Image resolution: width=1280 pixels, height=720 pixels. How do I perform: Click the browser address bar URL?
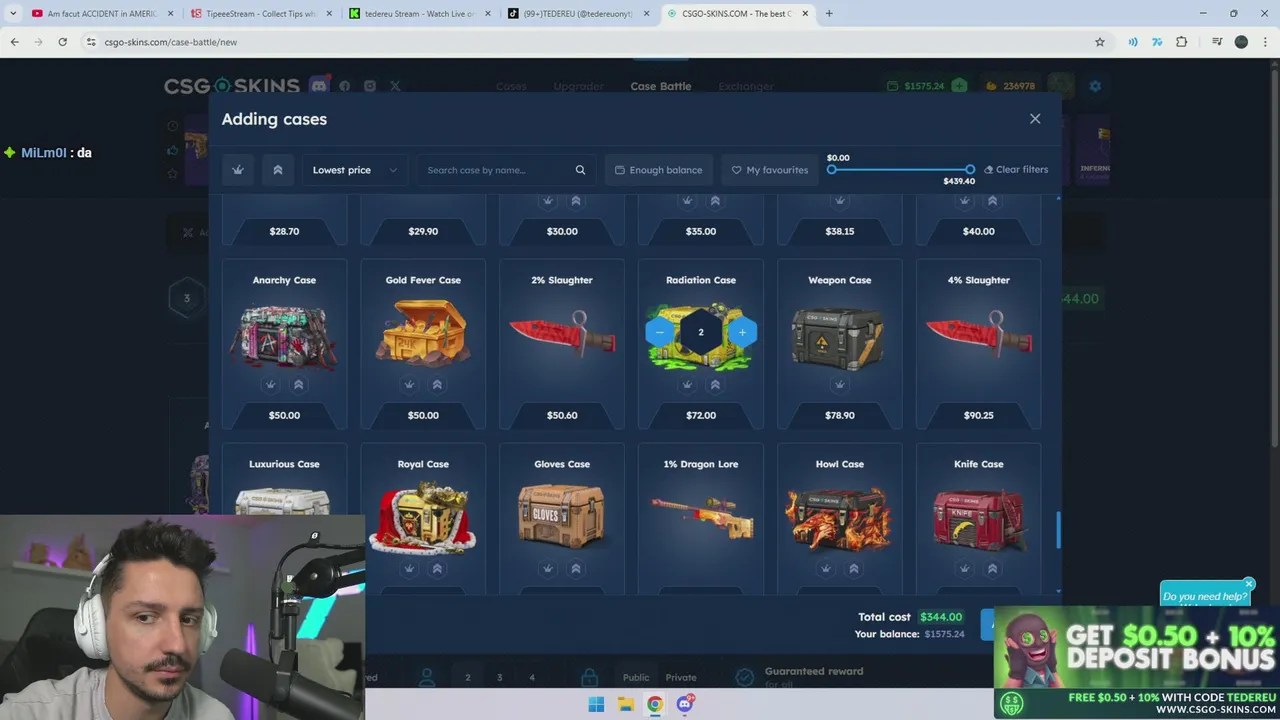[170, 42]
